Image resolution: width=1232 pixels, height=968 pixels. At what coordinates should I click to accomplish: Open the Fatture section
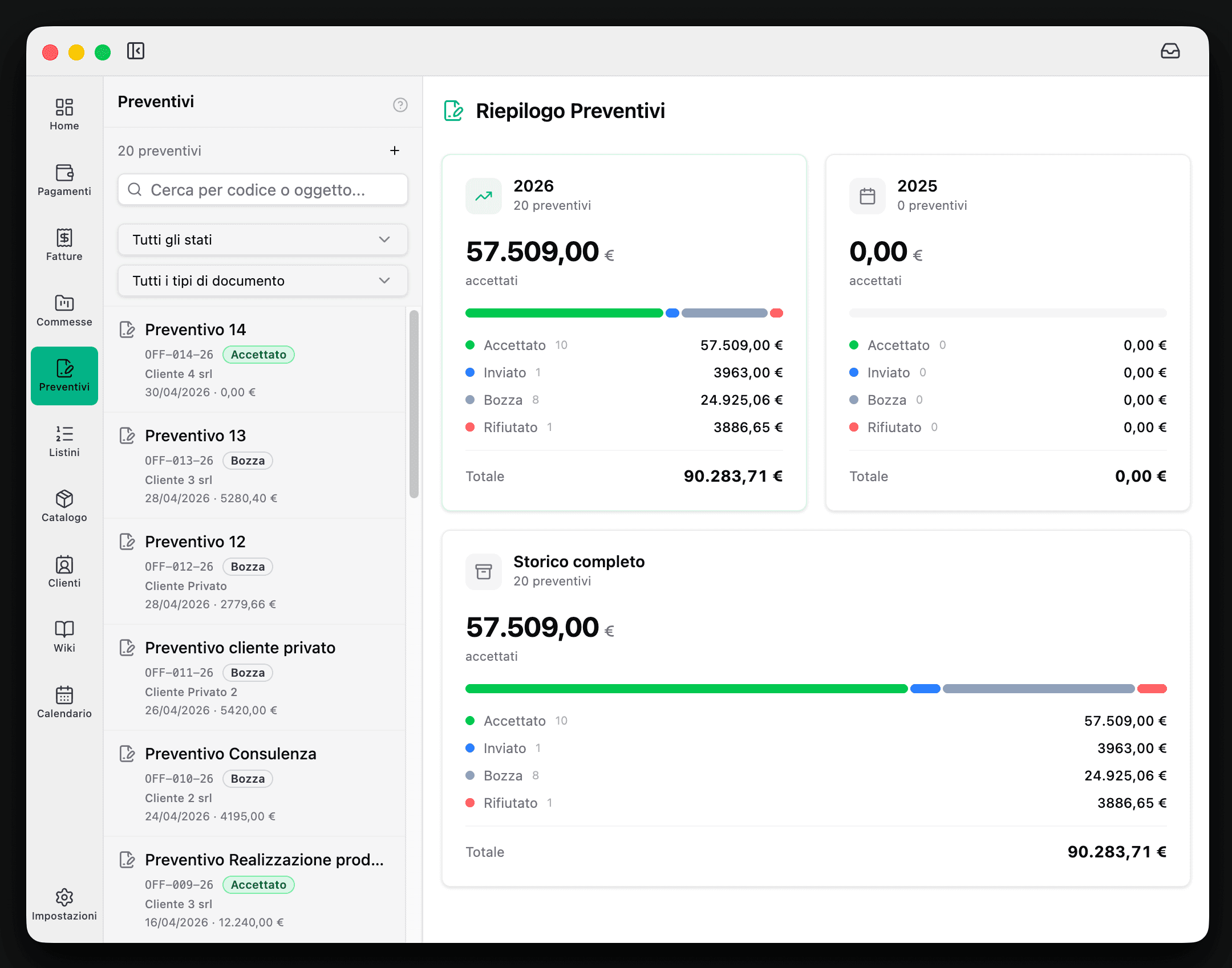pyautogui.click(x=64, y=245)
